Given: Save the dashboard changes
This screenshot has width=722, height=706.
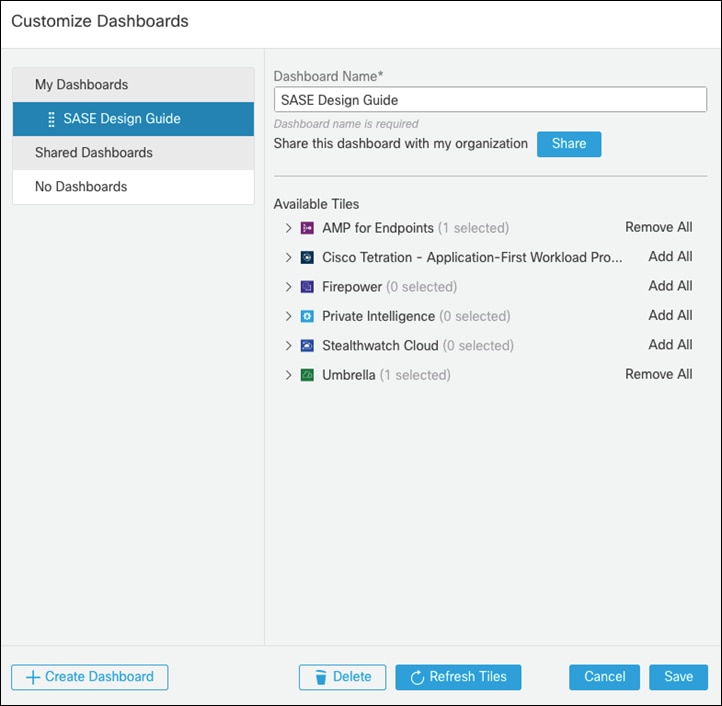Looking at the screenshot, I should 678,677.
